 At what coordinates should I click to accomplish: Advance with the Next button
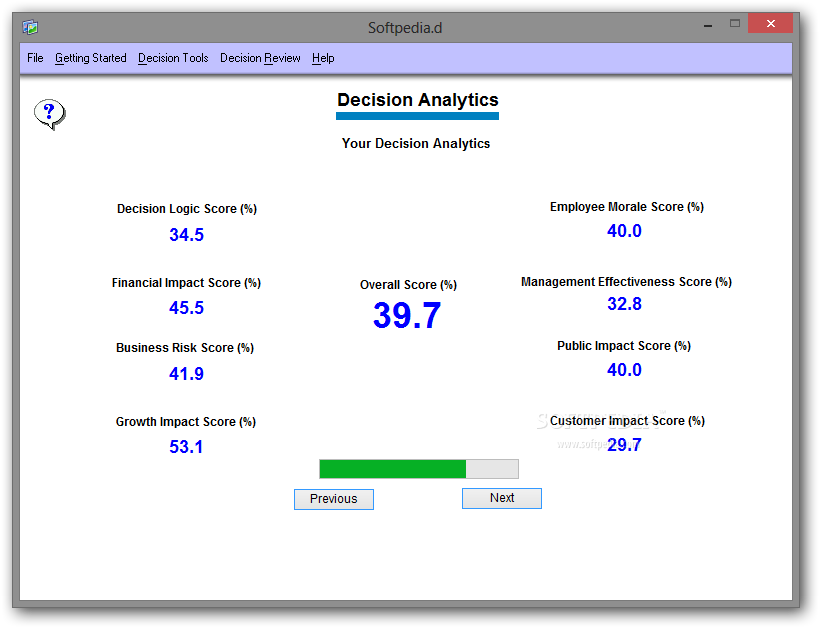tap(502, 498)
